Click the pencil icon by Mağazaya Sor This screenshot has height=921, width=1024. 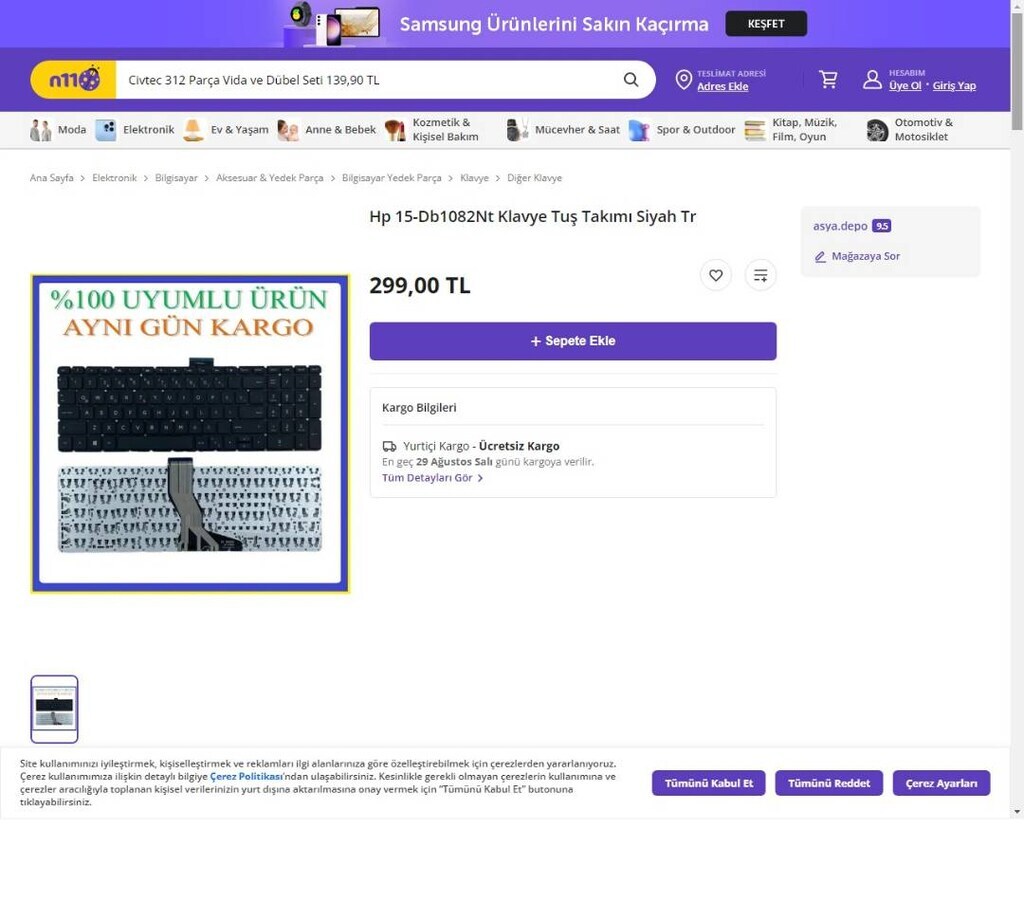820,257
